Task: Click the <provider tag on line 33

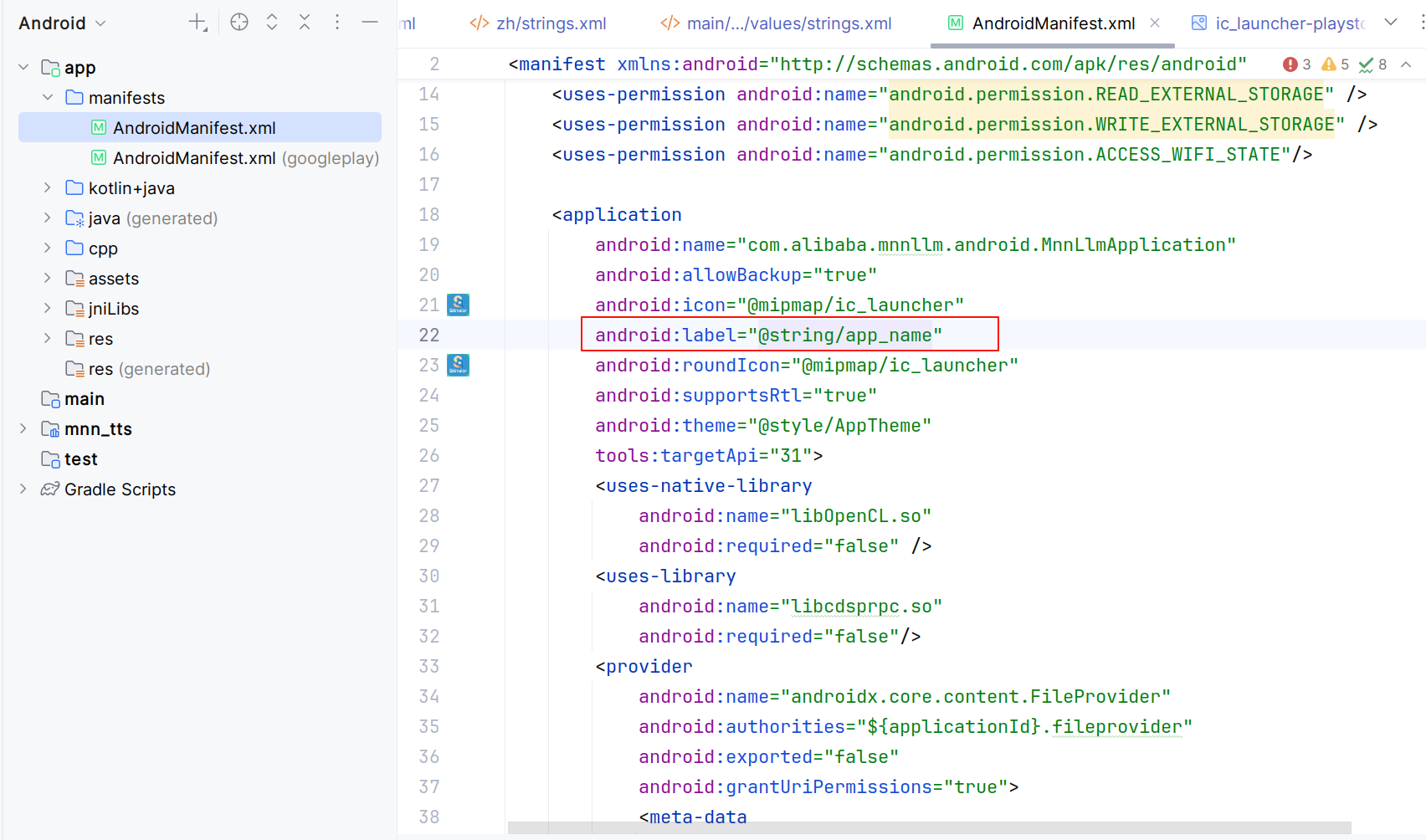Action: [644, 666]
